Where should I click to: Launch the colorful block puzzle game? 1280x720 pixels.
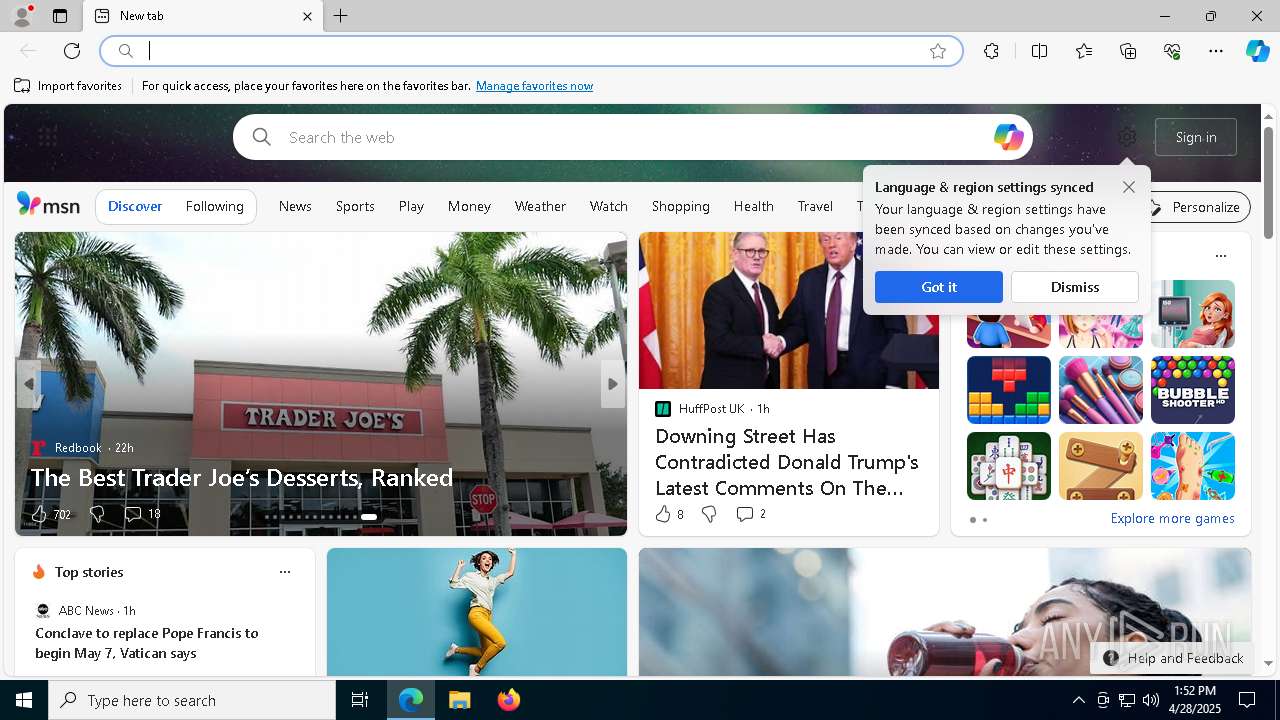pos(1009,390)
